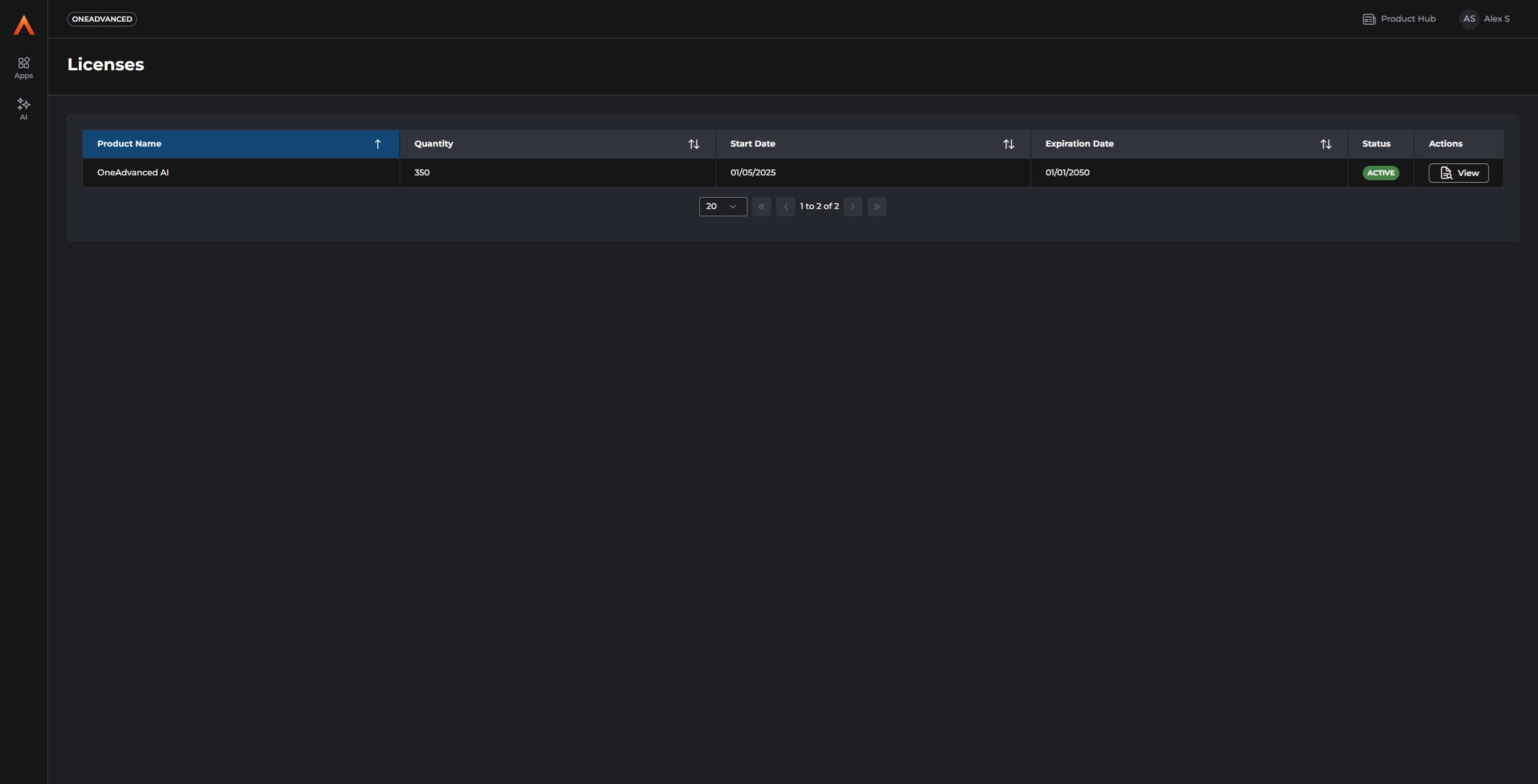Open the Apps sidebar icon
1538x784 pixels.
click(23, 68)
